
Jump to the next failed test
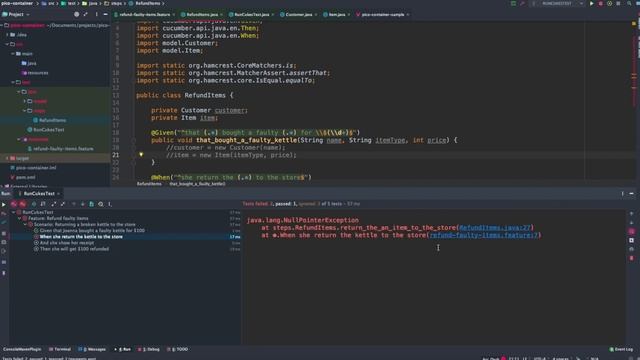(x=82, y=204)
